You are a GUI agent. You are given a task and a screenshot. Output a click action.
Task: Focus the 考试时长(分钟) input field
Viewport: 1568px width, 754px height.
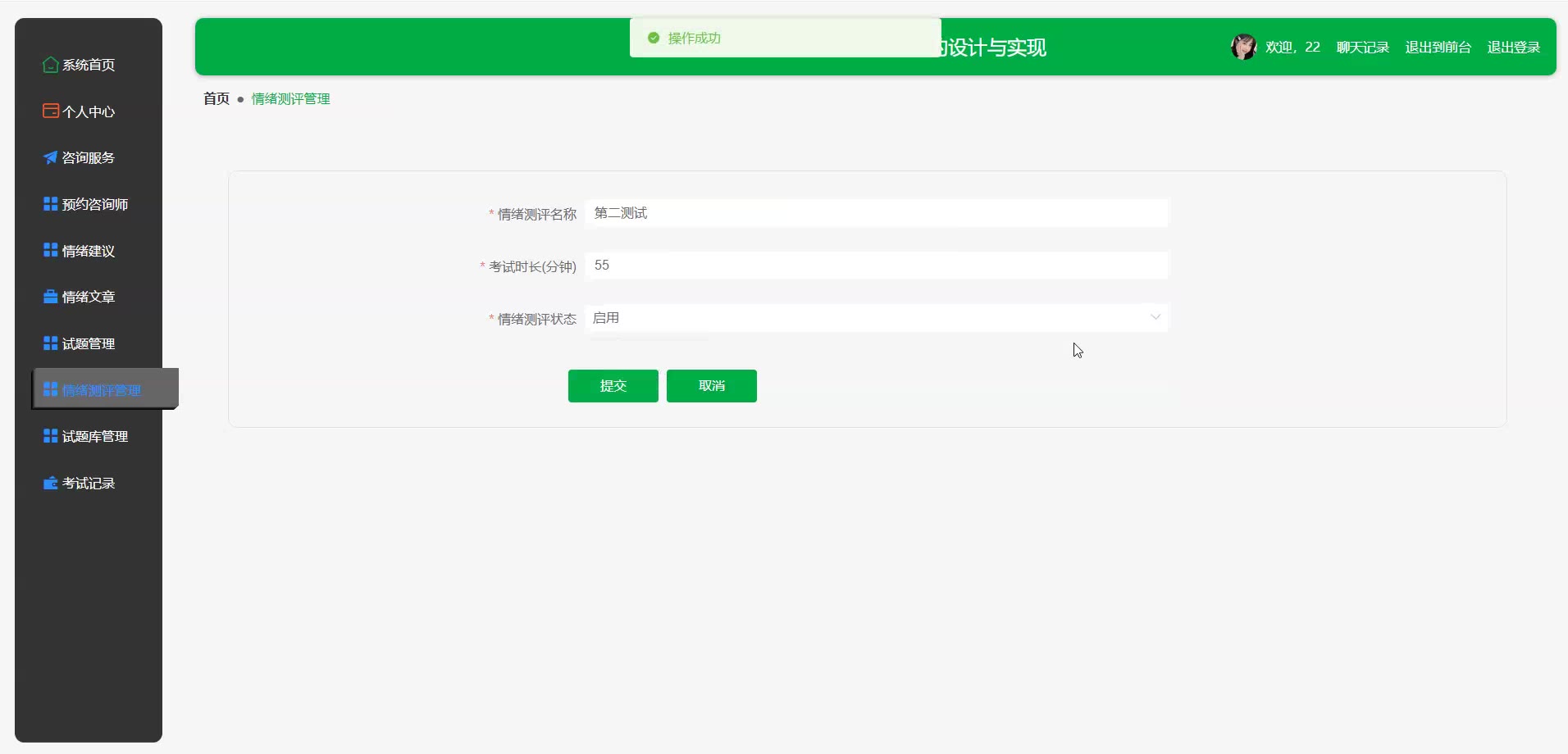pyautogui.click(x=877, y=266)
